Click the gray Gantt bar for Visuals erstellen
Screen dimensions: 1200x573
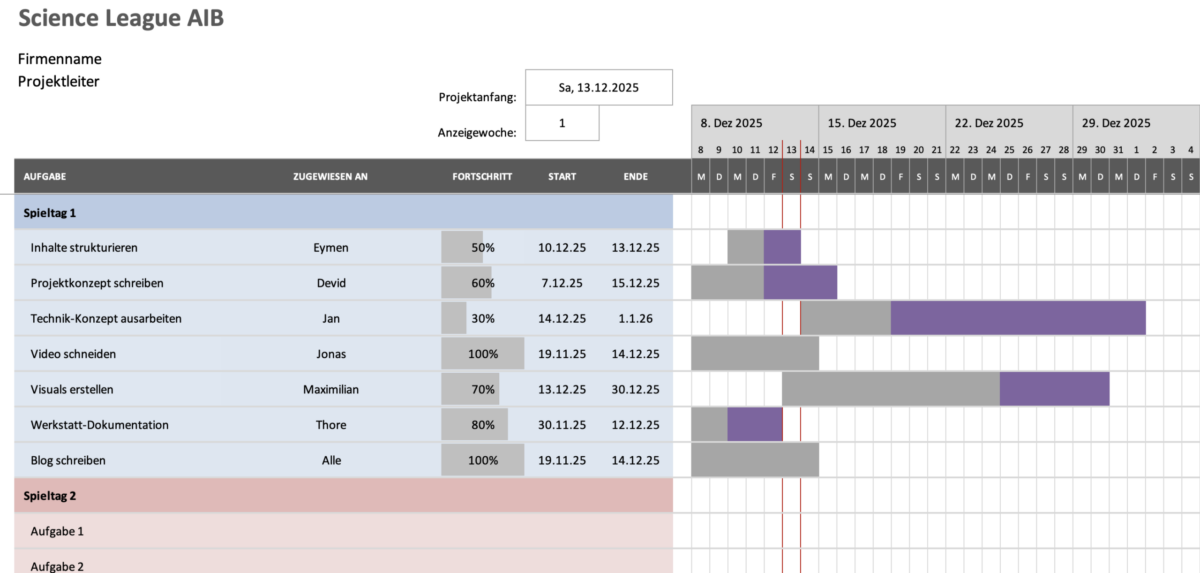(890, 390)
